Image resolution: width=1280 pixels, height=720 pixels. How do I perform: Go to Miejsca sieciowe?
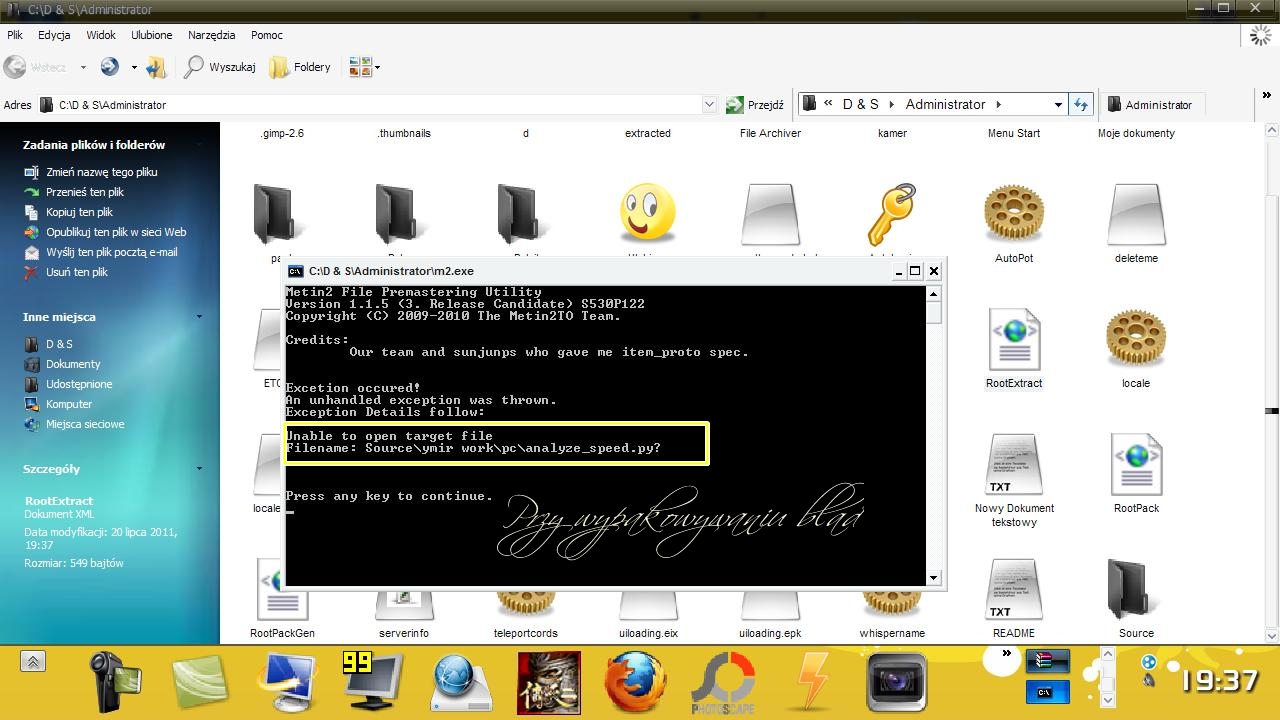coord(85,424)
